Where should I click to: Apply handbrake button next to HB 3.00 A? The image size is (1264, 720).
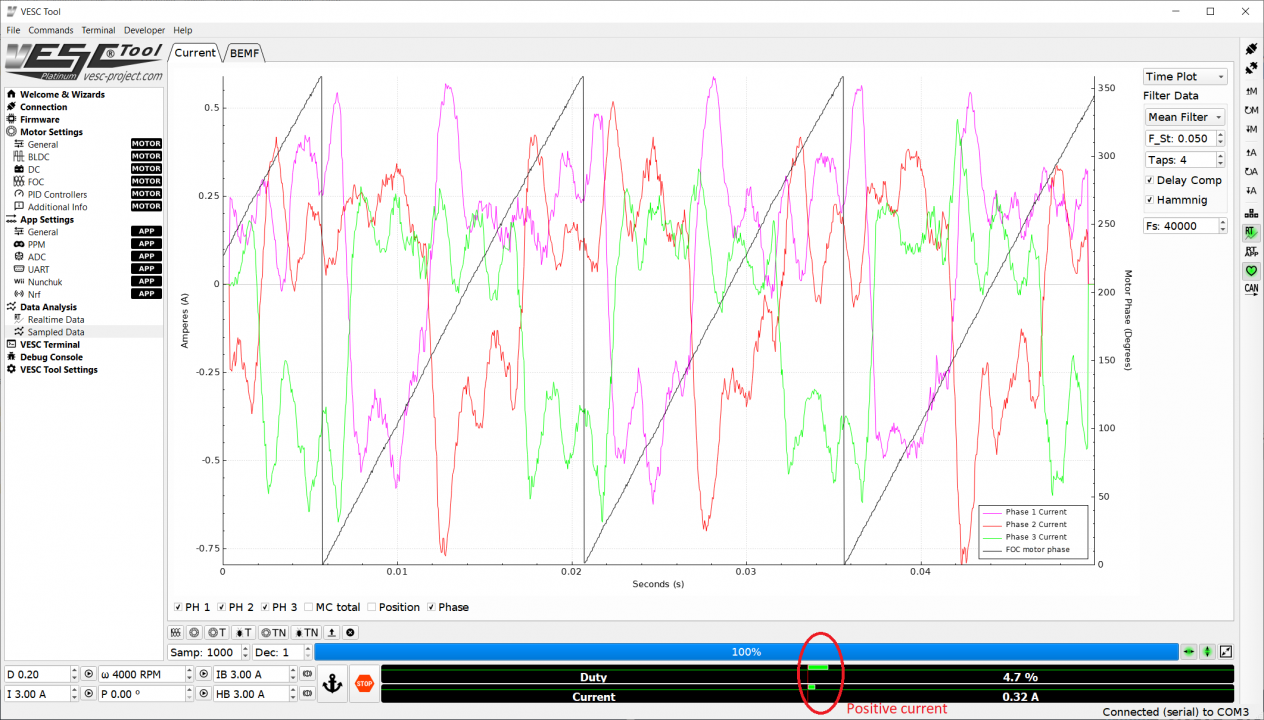click(308, 693)
